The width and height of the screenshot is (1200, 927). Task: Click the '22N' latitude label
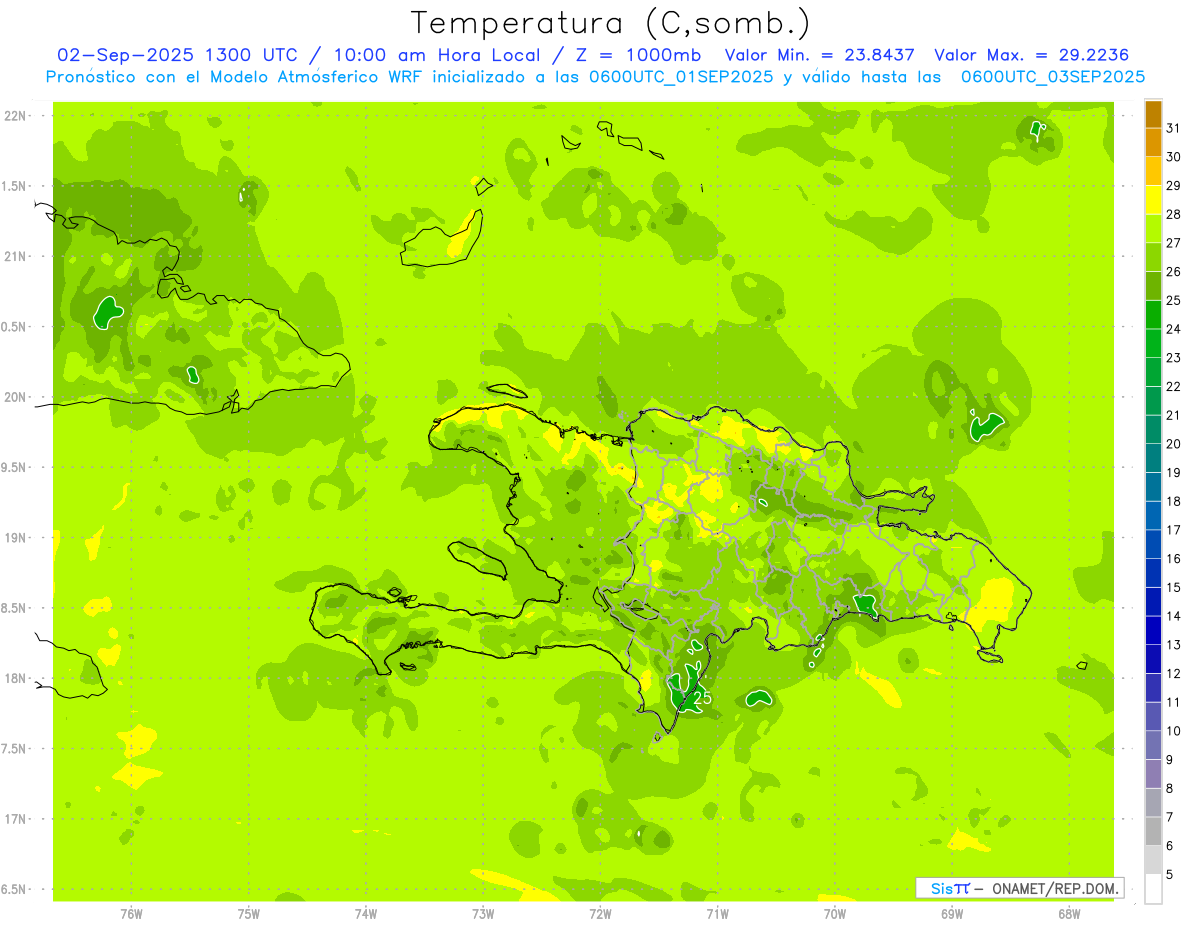pyautogui.click(x=15, y=116)
